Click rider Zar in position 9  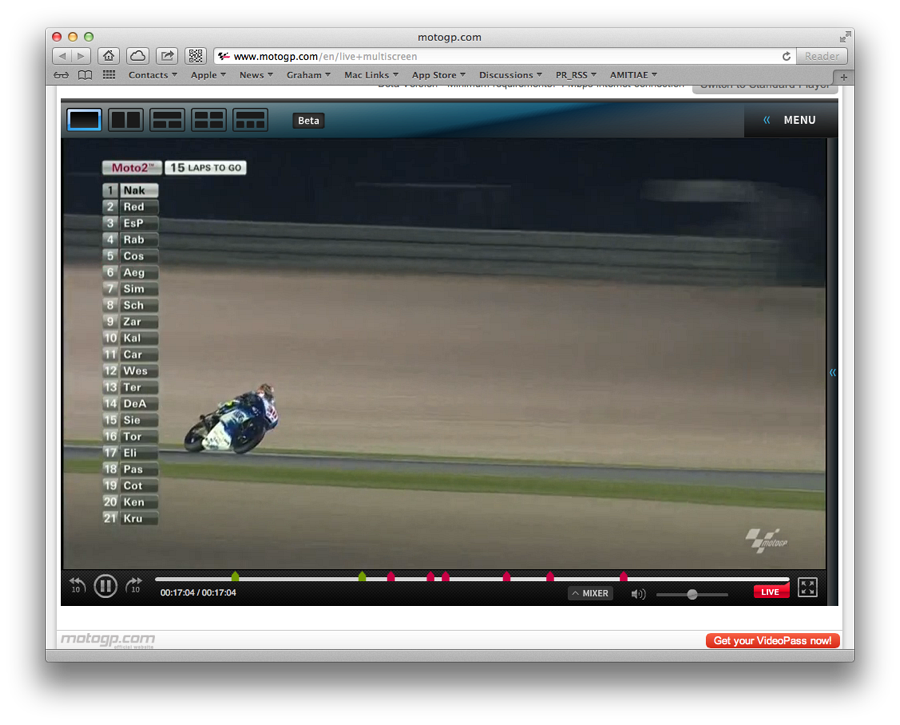pyautogui.click(x=130, y=321)
